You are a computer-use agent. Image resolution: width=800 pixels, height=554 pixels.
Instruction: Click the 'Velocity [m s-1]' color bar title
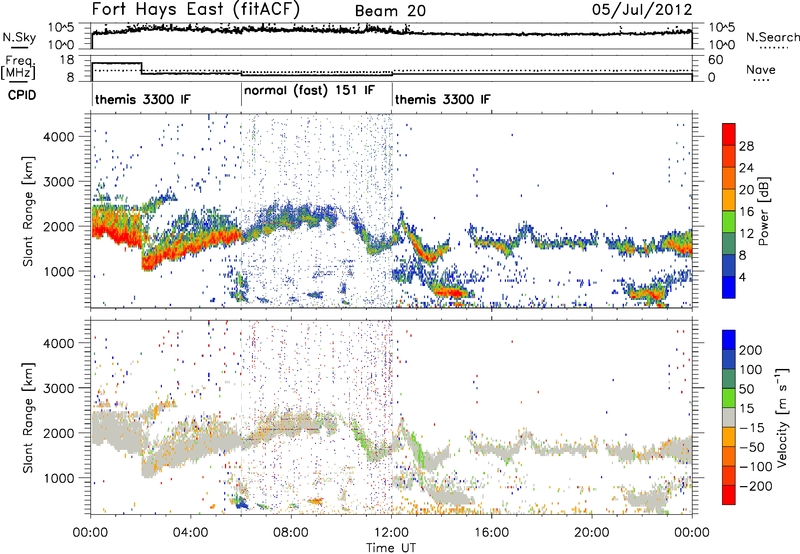coord(781,417)
